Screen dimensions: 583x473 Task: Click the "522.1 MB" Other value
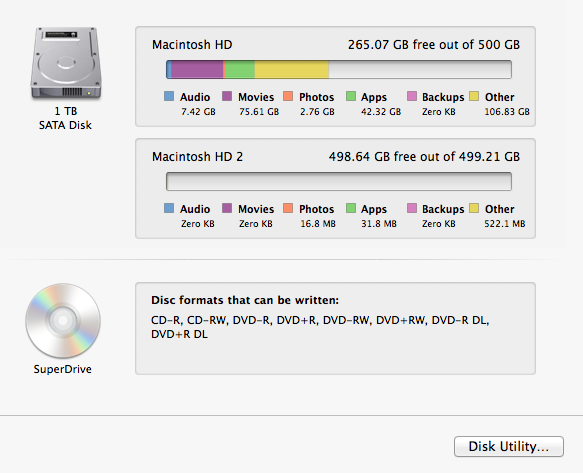pos(505,223)
